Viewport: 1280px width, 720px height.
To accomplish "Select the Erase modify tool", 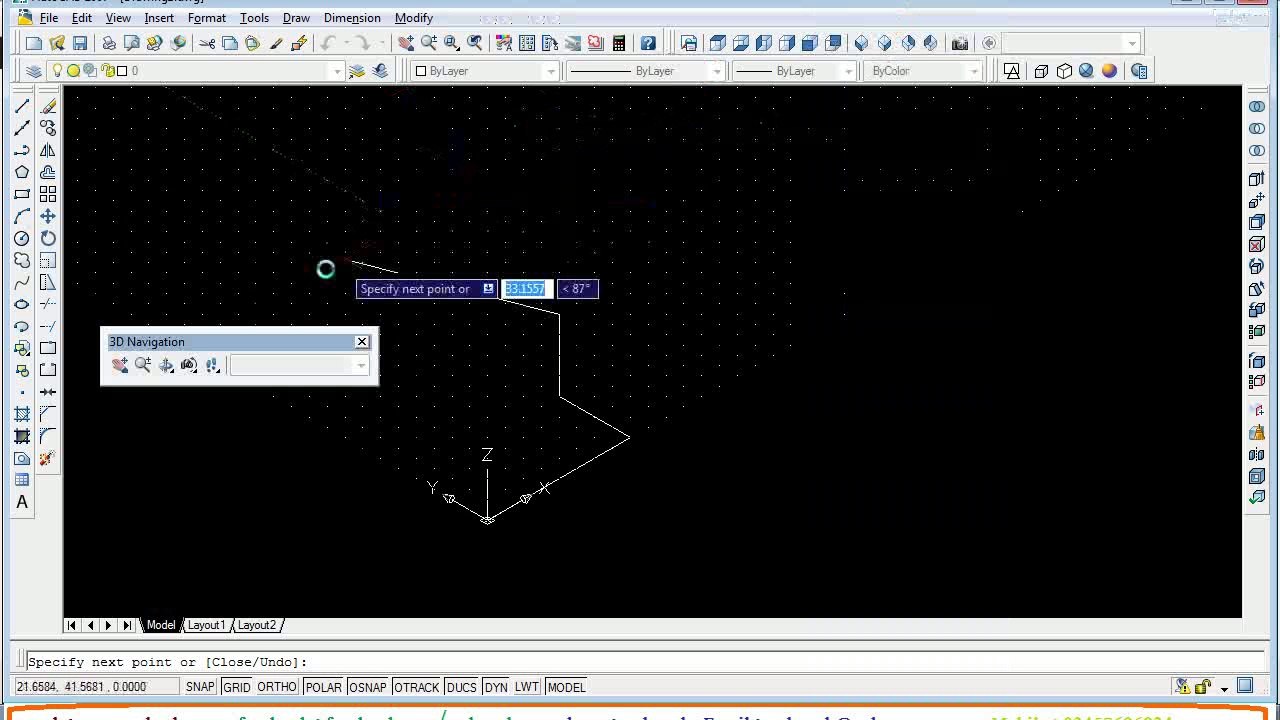I will pos(48,106).
